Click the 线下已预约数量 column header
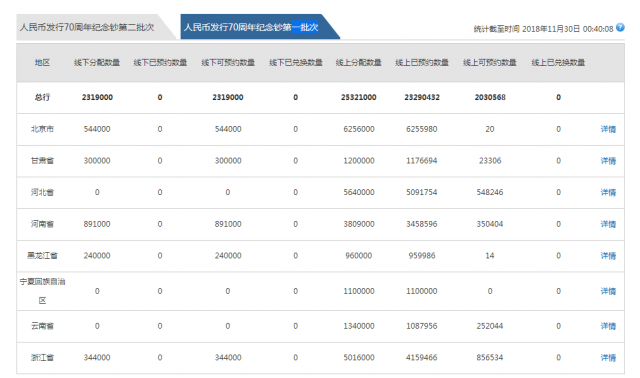640x378 pixels. coord(160,62)
